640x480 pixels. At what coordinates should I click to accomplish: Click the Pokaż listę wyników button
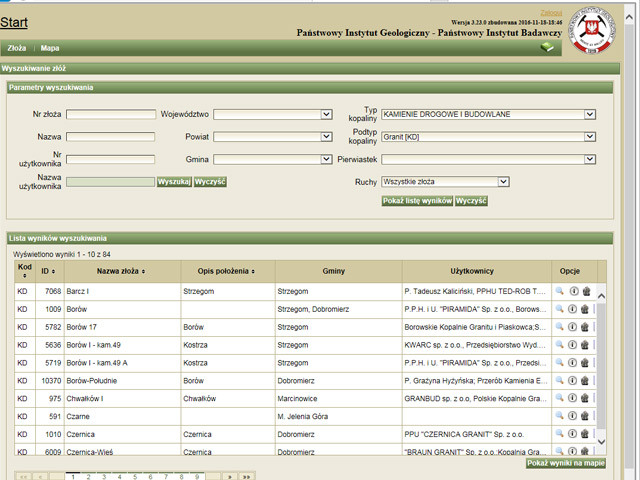pos(416,201)
